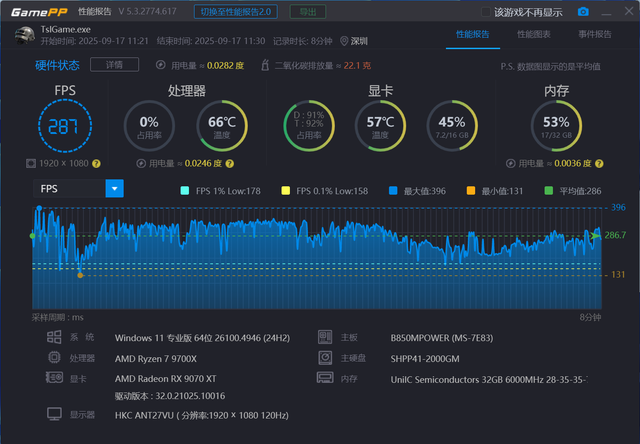The height and width of the screenshot is (444, 640).
Task: Click the HKC ANT27VU monitor text
Action: click(x=202, y=415)
